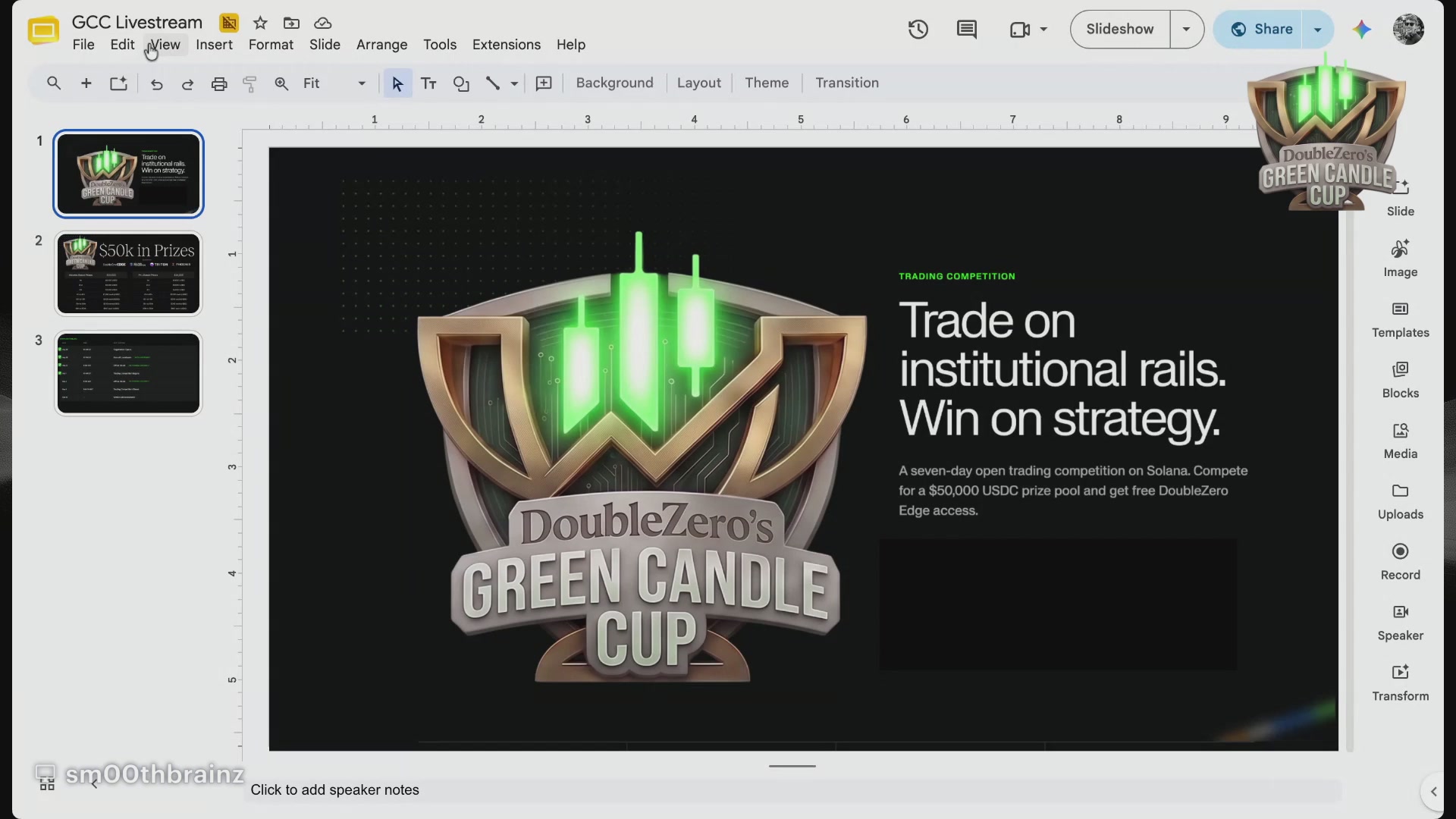Click the Background button
The height and width of the screenshot is (819, 1456).
(614, 83)
